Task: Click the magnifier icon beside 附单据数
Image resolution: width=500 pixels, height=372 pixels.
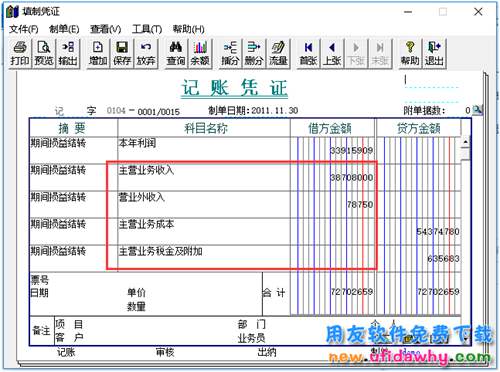Action: [477, 110]
